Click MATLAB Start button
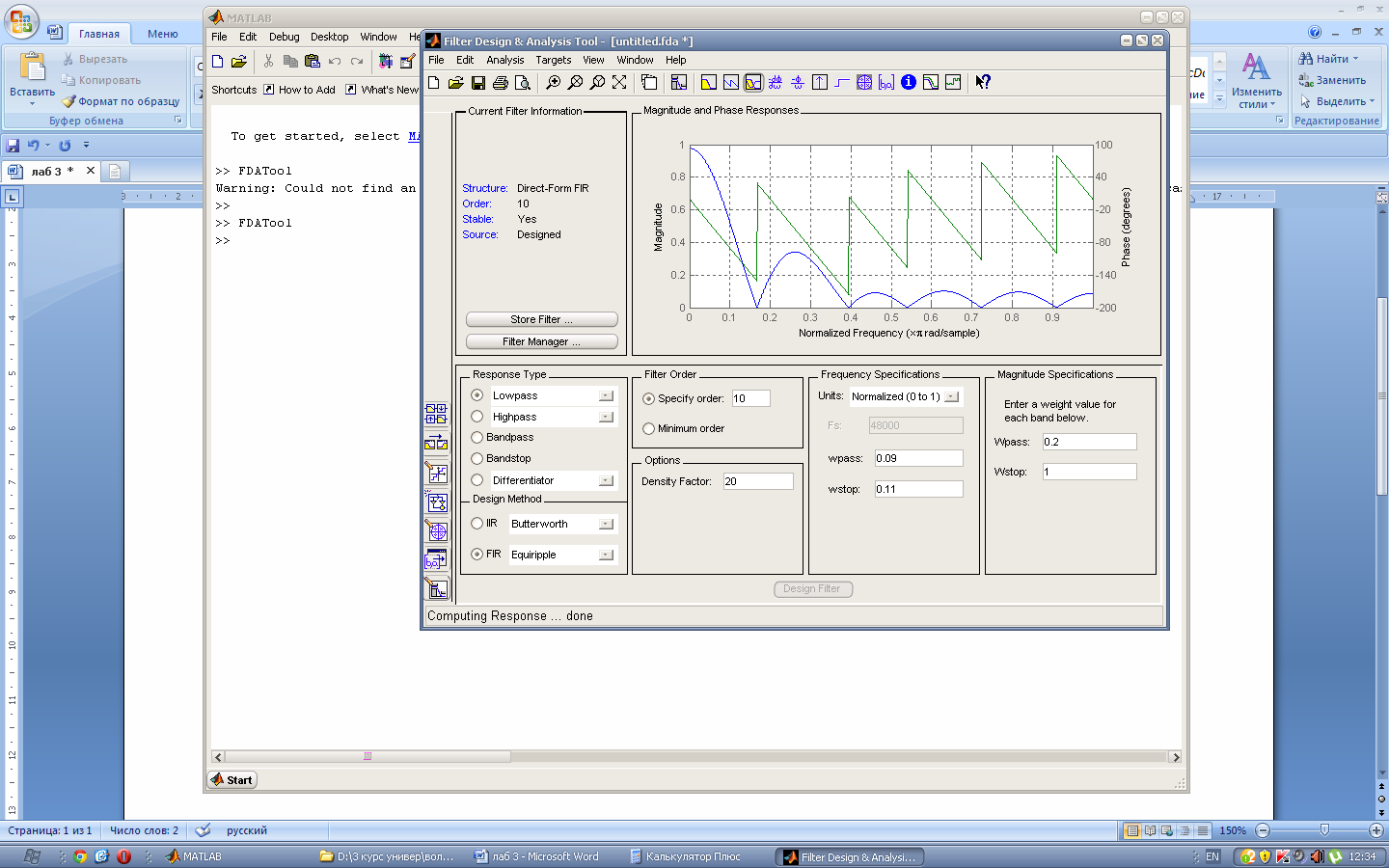 232,780
